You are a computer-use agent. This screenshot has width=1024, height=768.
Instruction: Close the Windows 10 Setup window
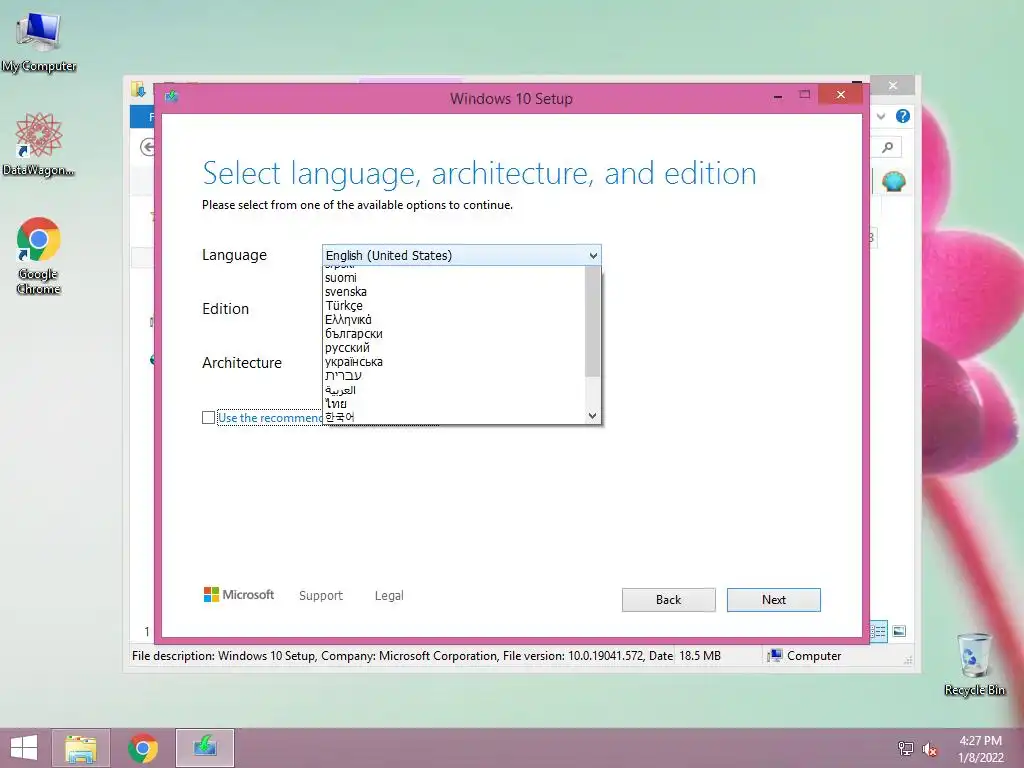(x=840, y=95)
